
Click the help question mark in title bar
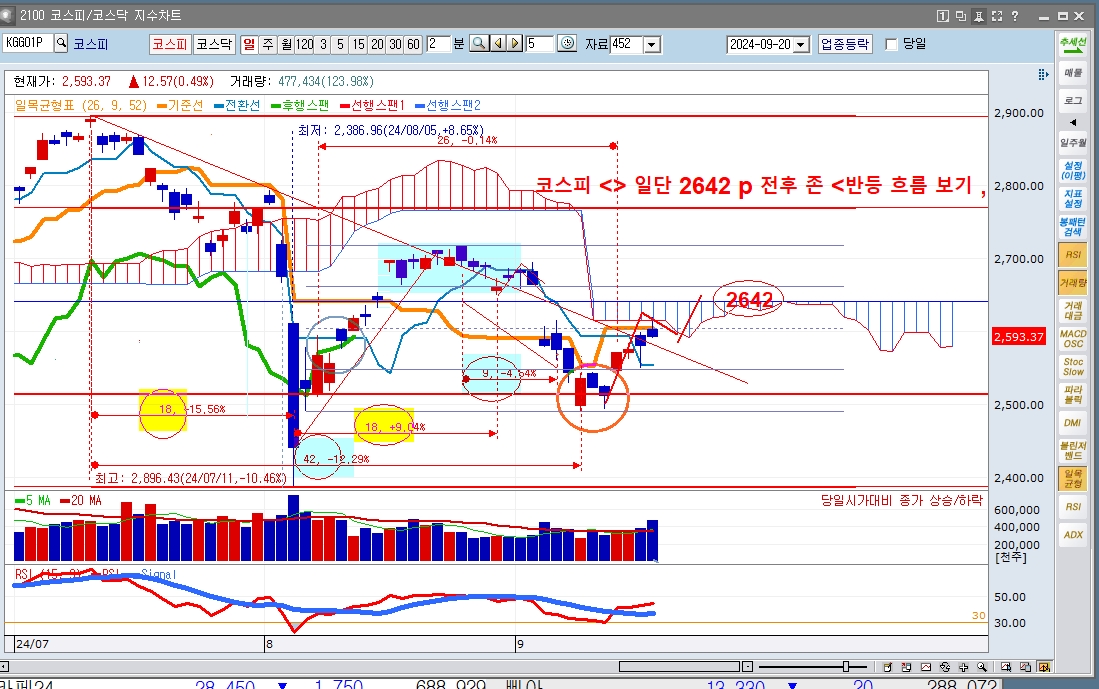[1014, 16]
